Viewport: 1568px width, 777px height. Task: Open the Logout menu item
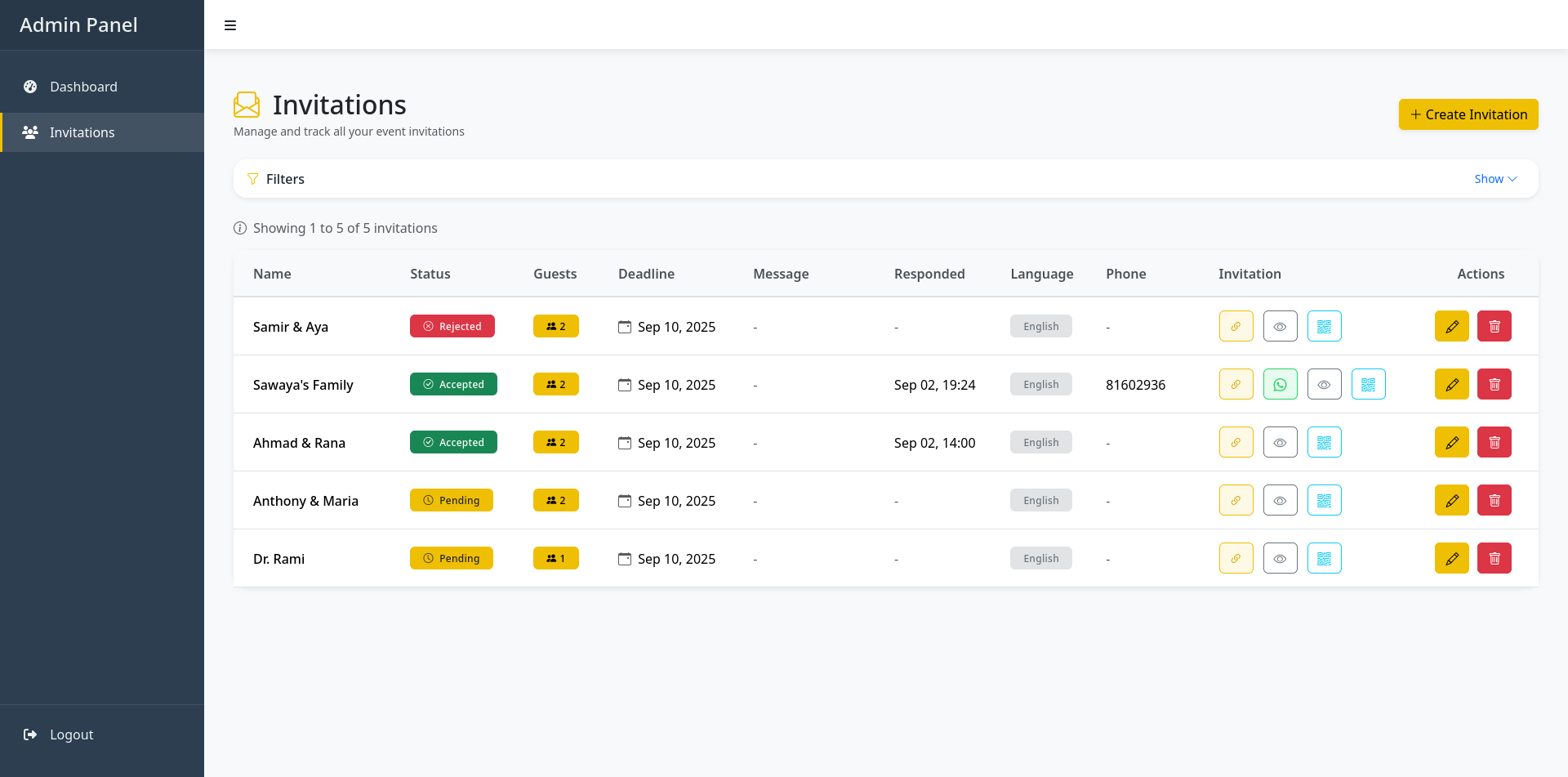71,735
